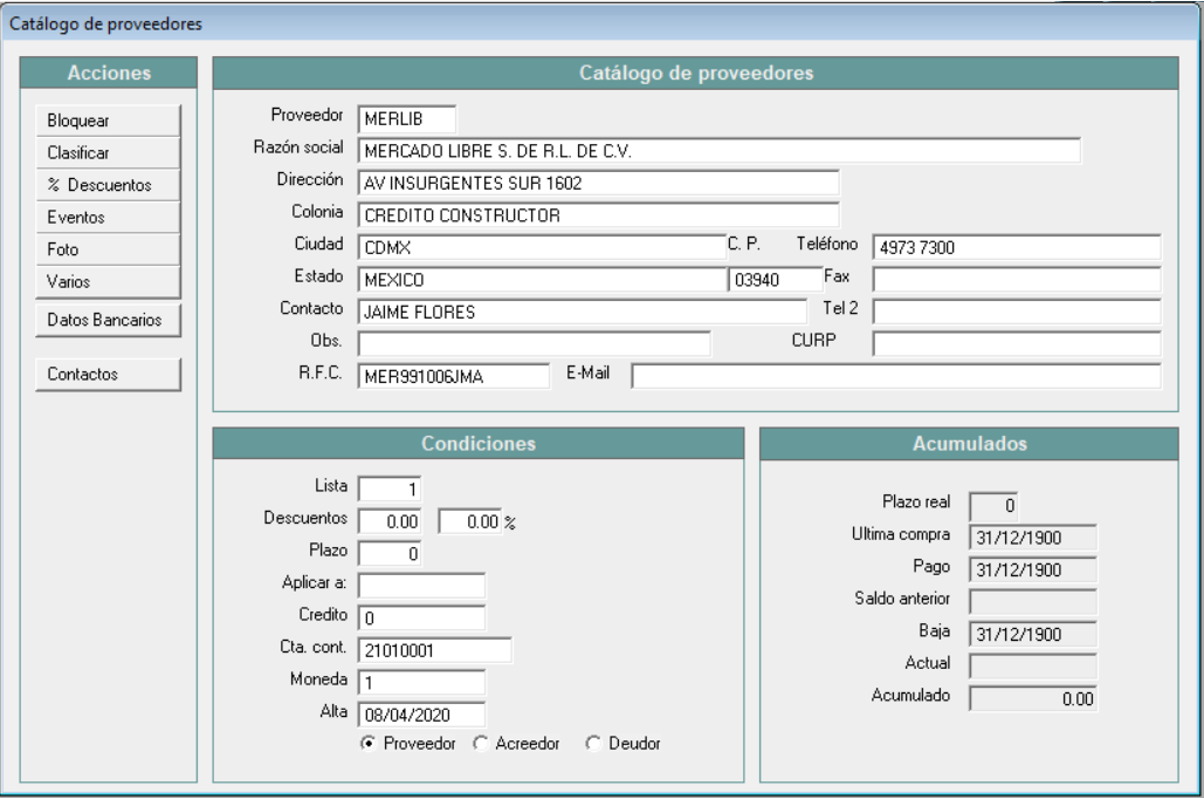Click the C.P. field 03940

click(774, 280)
